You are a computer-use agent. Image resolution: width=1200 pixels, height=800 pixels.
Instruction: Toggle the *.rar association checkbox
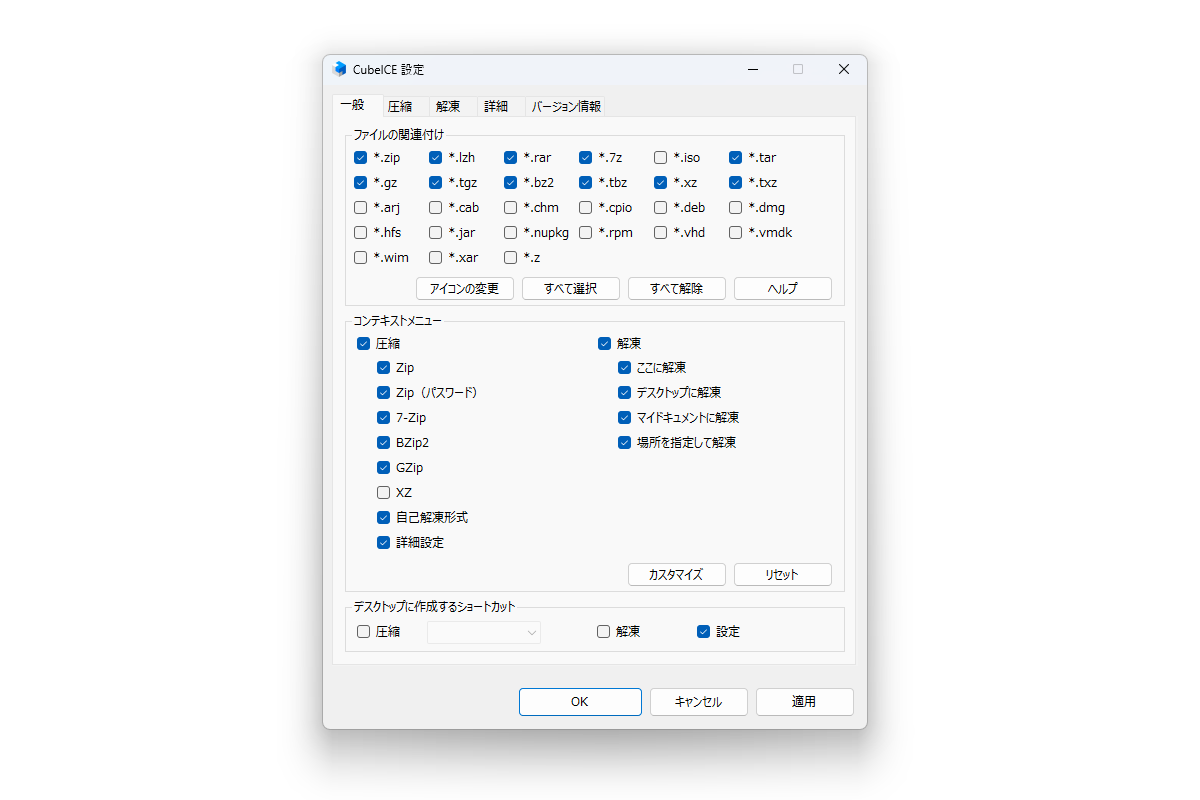coord(510,157)
